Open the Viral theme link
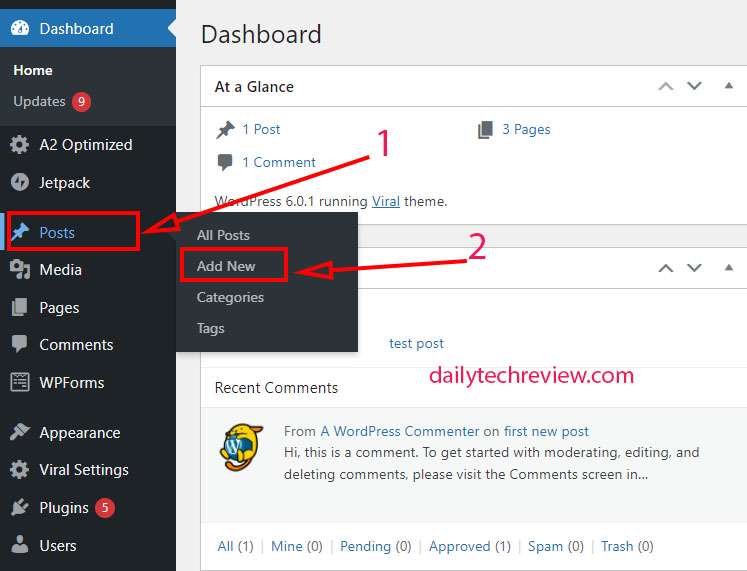This screenshot has width=747, height=571. pyautogui.click(x=385, y=201)
